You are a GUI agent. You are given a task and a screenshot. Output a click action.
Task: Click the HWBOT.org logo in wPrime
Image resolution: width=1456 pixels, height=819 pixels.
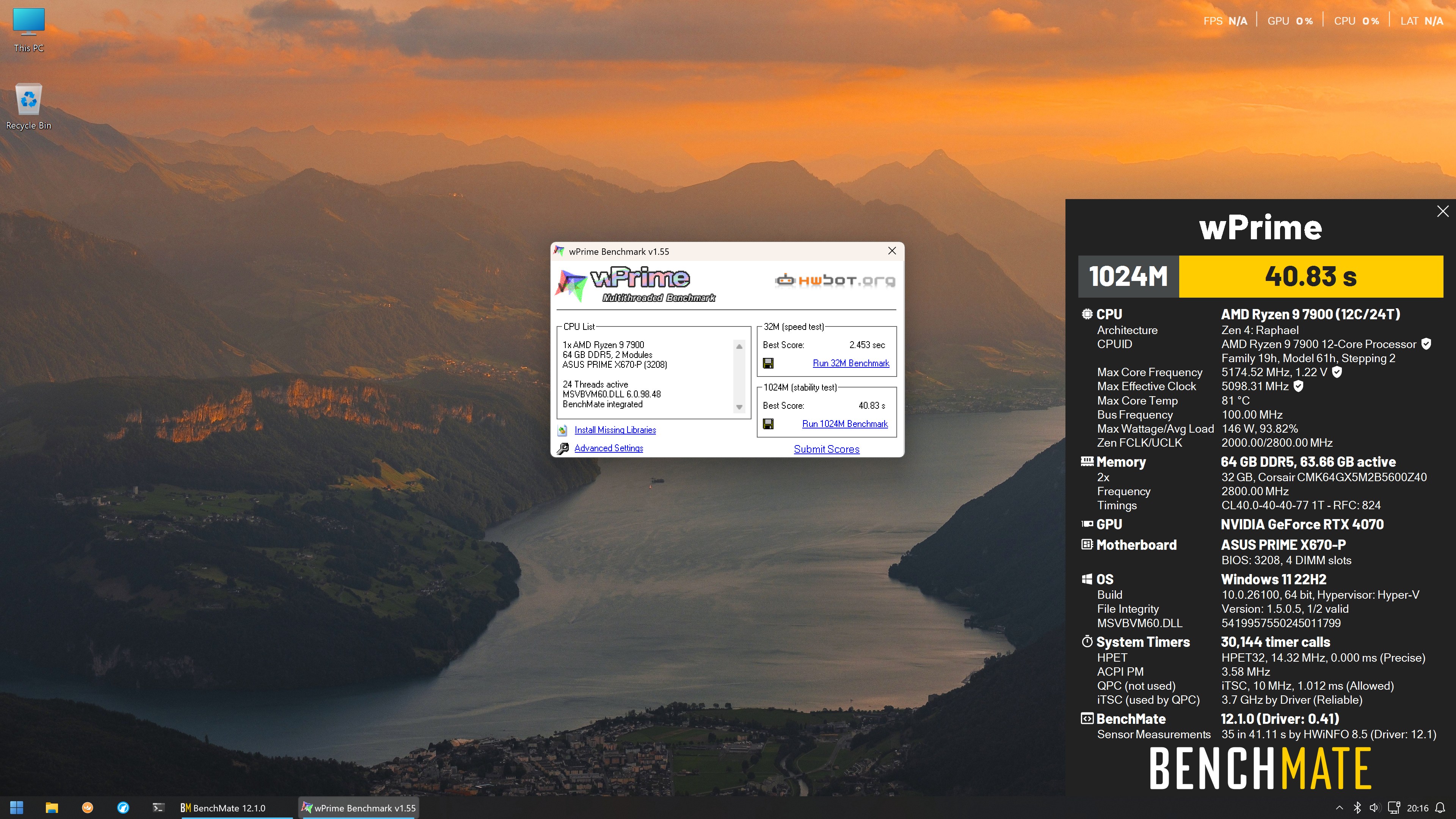click(x=835, y=280)
